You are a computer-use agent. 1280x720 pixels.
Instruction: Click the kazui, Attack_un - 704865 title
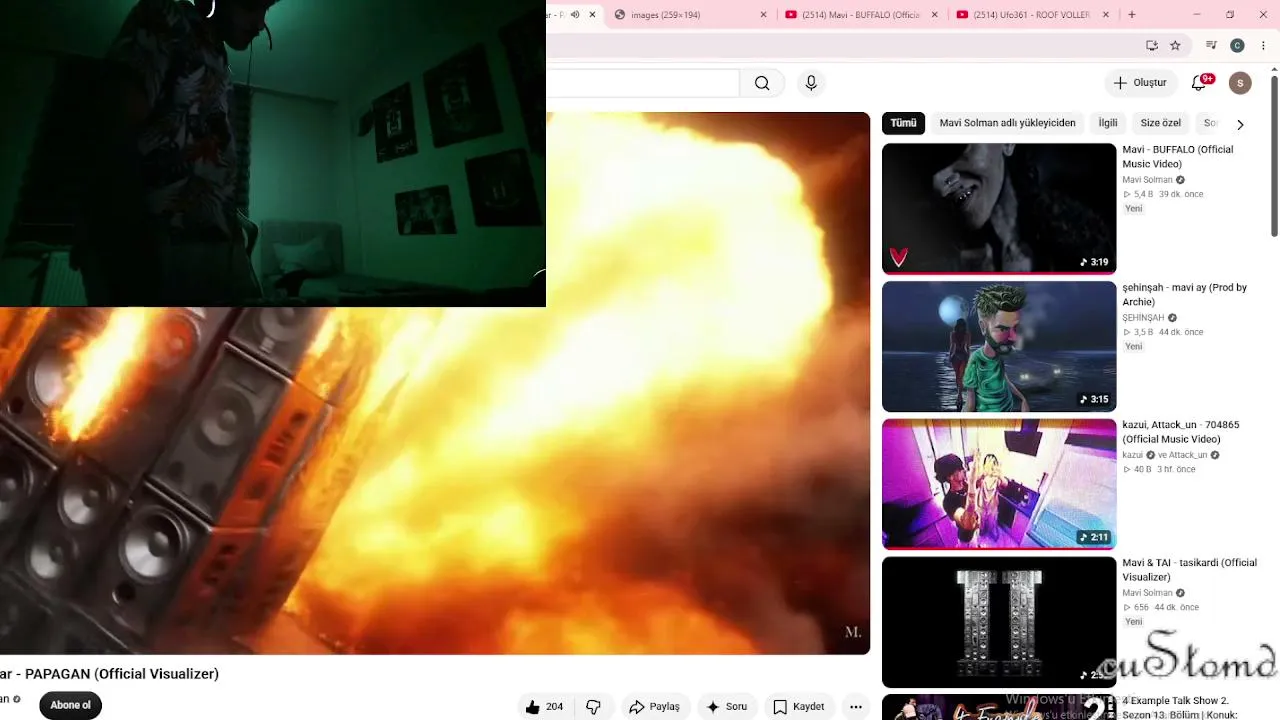[x=1180, y=432]
